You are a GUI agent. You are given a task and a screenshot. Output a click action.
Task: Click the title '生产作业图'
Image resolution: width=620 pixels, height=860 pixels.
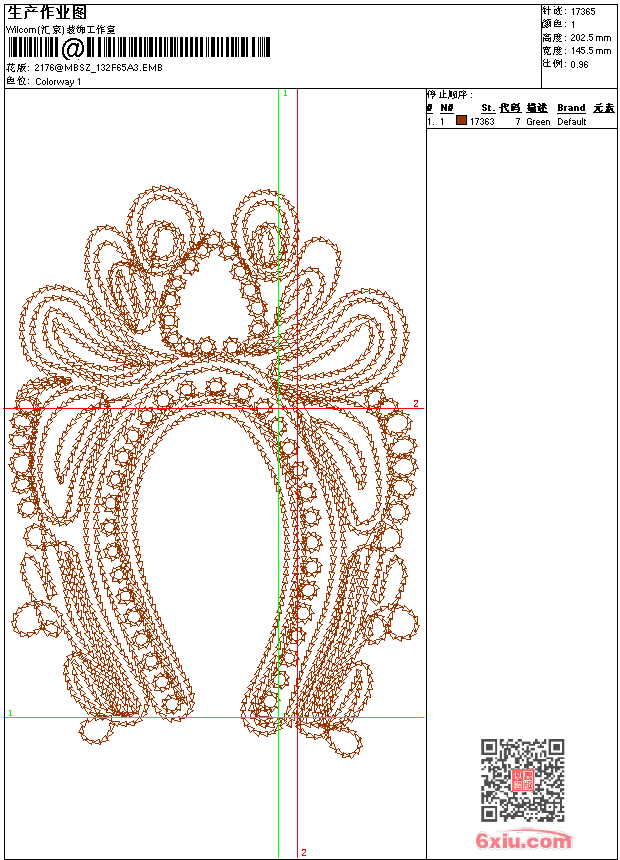coord(47,13)
